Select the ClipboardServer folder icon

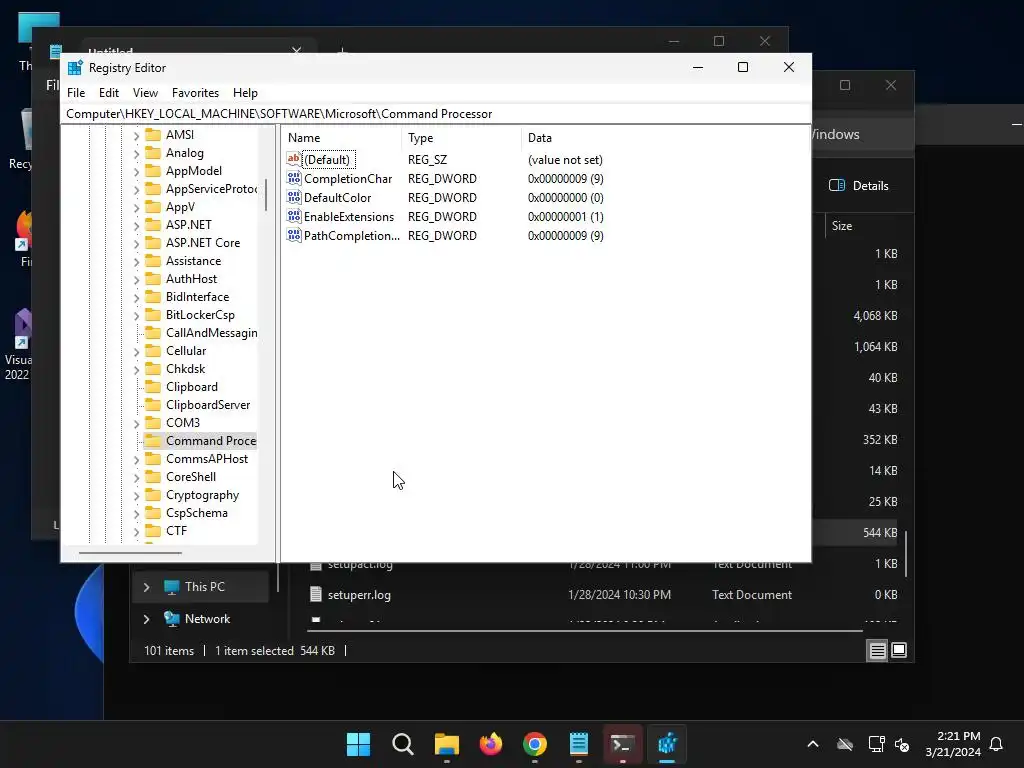(153, 405)
